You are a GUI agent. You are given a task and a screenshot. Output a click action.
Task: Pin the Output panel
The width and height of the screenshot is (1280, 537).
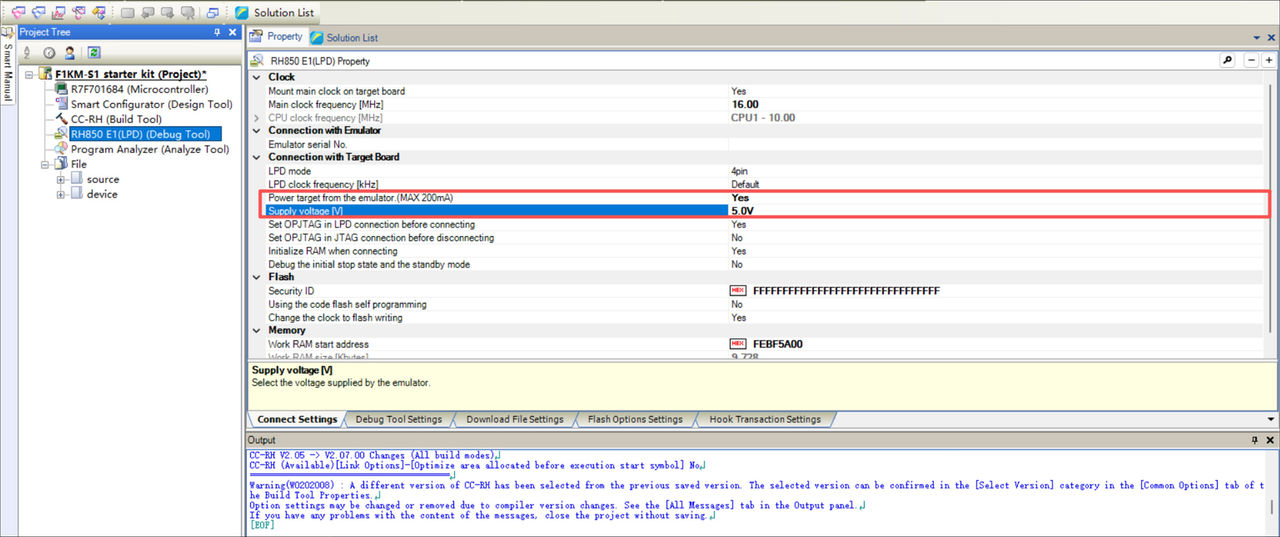click(x=1256, y=440)
